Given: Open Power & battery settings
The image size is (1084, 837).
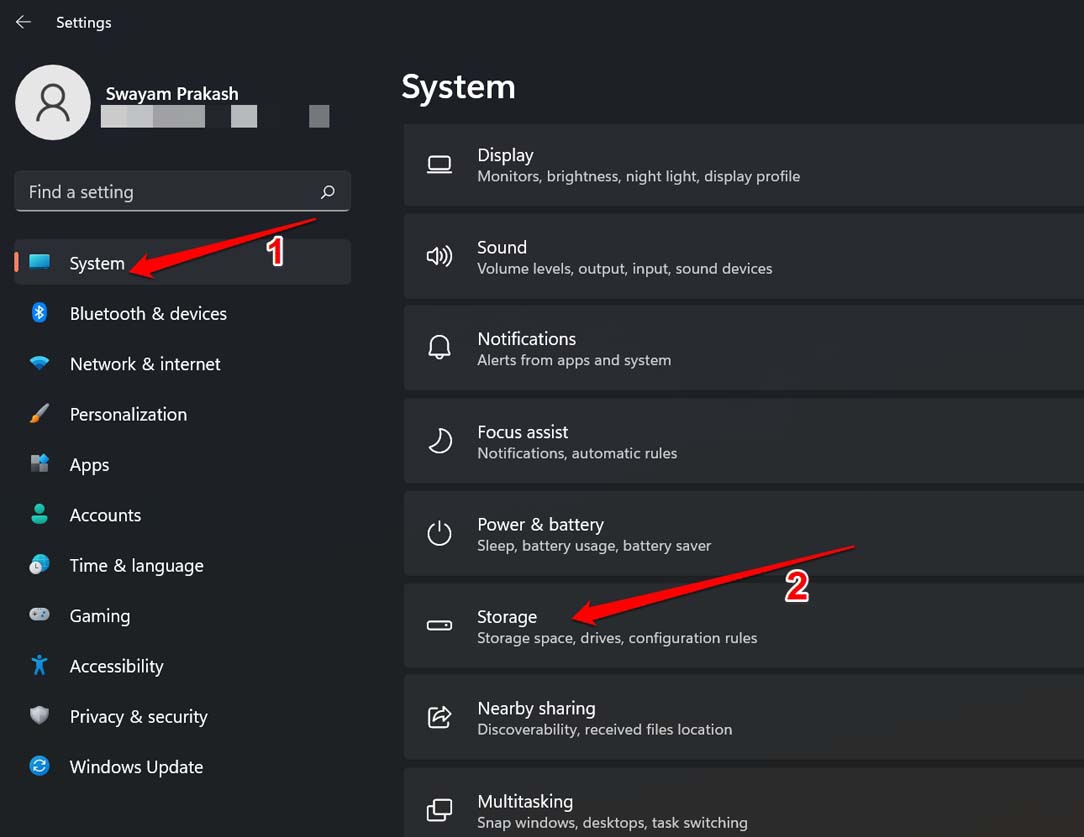Looking at the screenshot, I should click(x=742, y=533).
